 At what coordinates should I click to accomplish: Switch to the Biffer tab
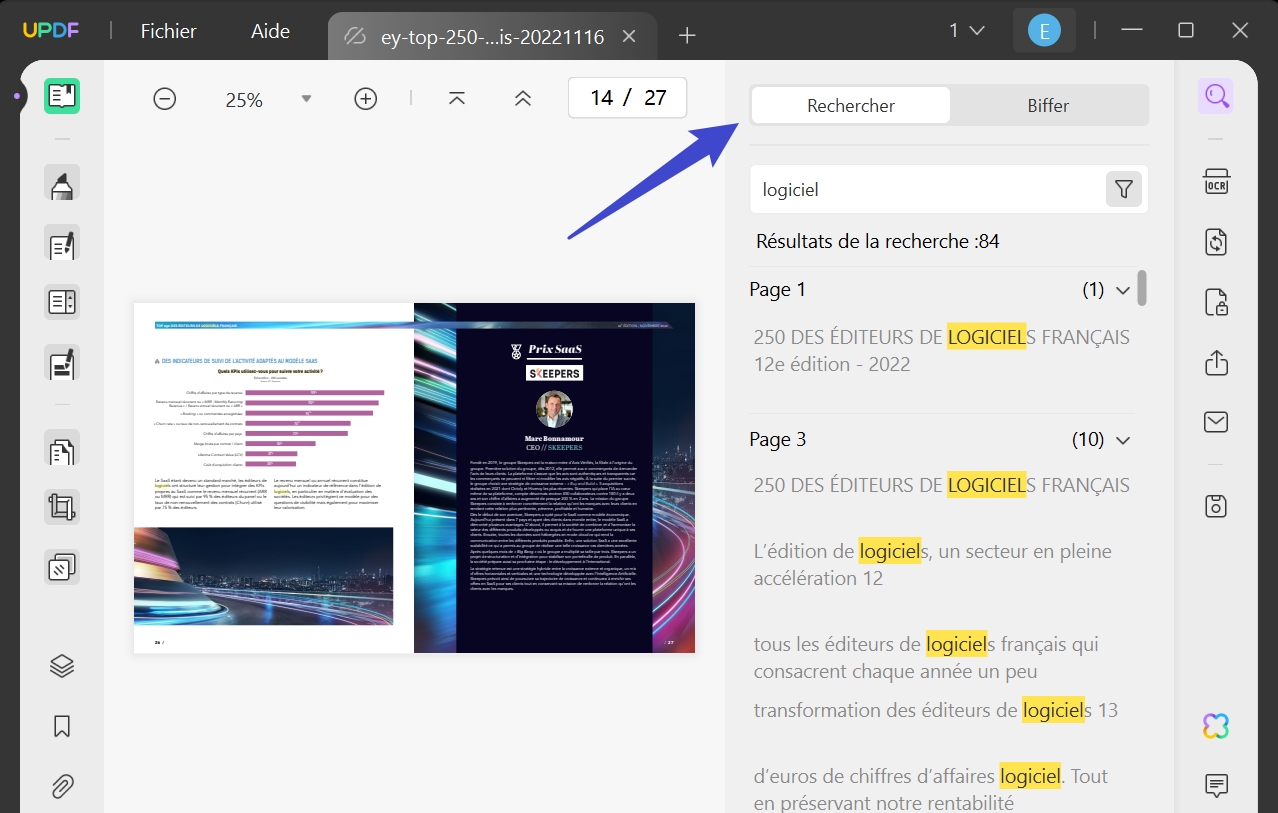click(1048, 104)
